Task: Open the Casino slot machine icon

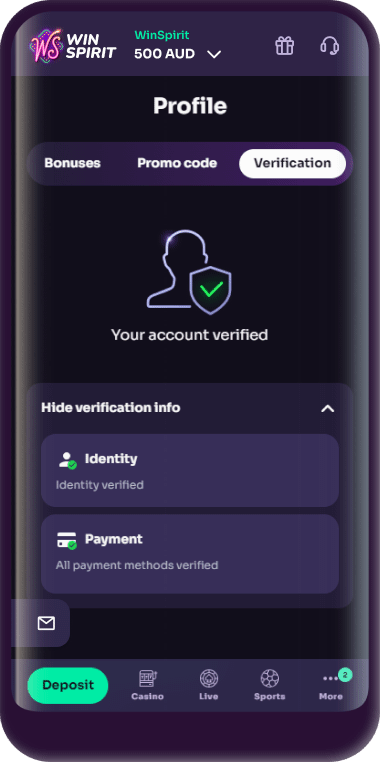Action: point(147,678)
